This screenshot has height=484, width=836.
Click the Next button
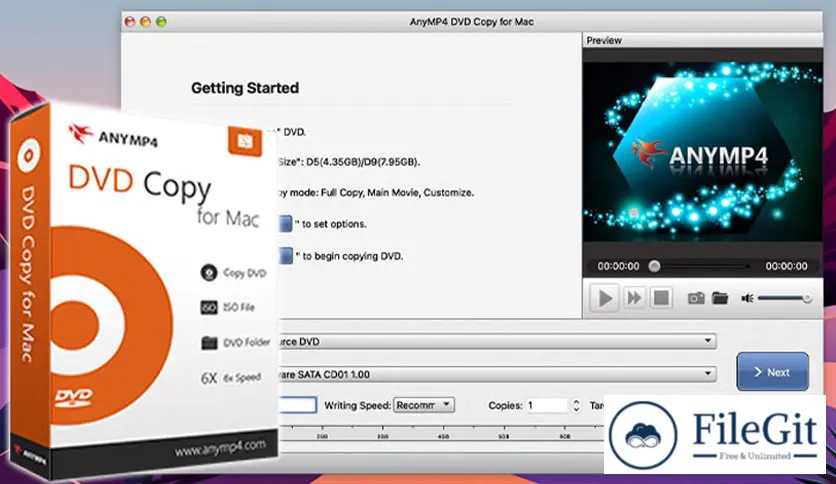[x=772, y=372]
